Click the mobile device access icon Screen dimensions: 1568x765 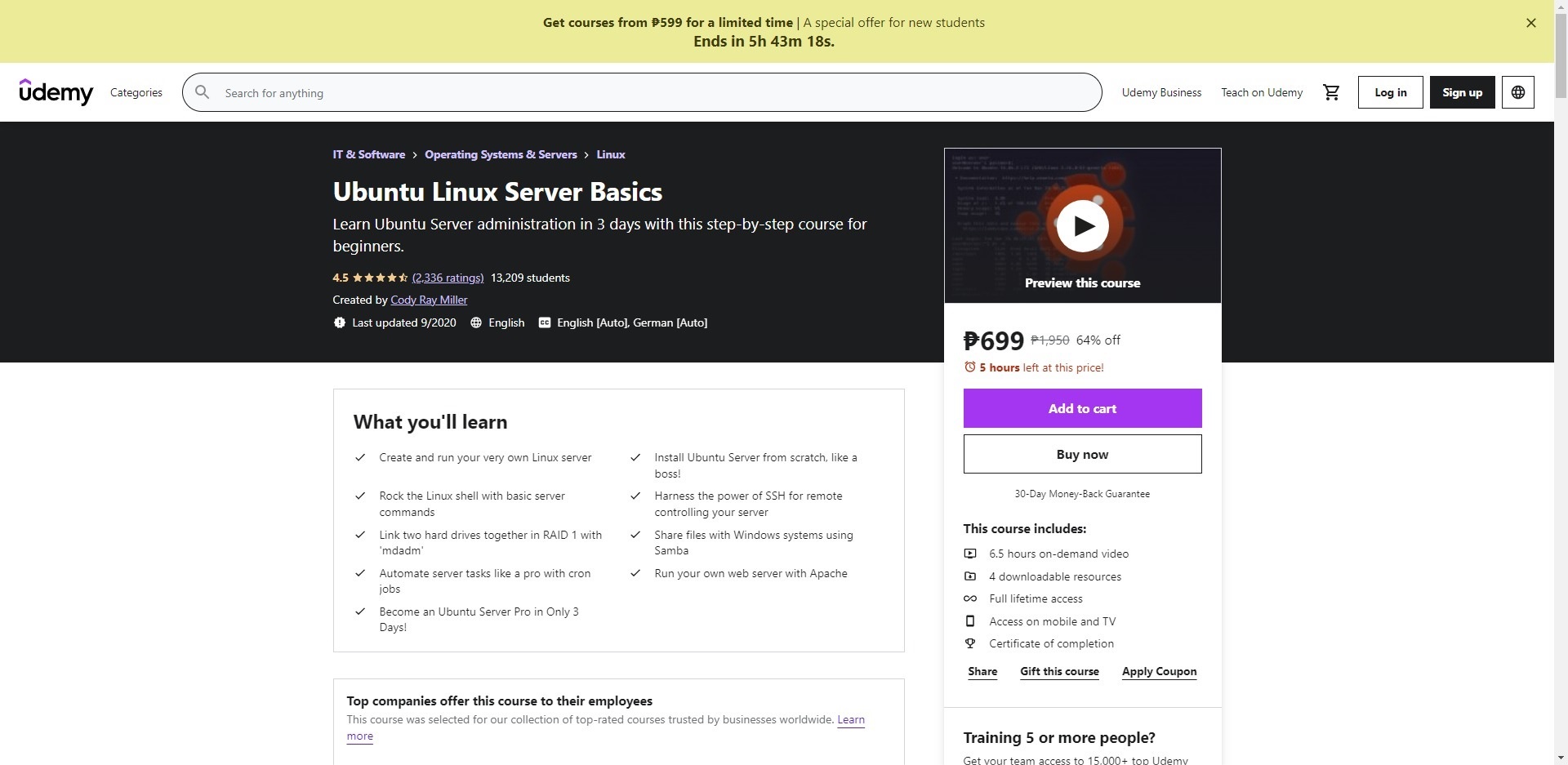coord(970,621)
